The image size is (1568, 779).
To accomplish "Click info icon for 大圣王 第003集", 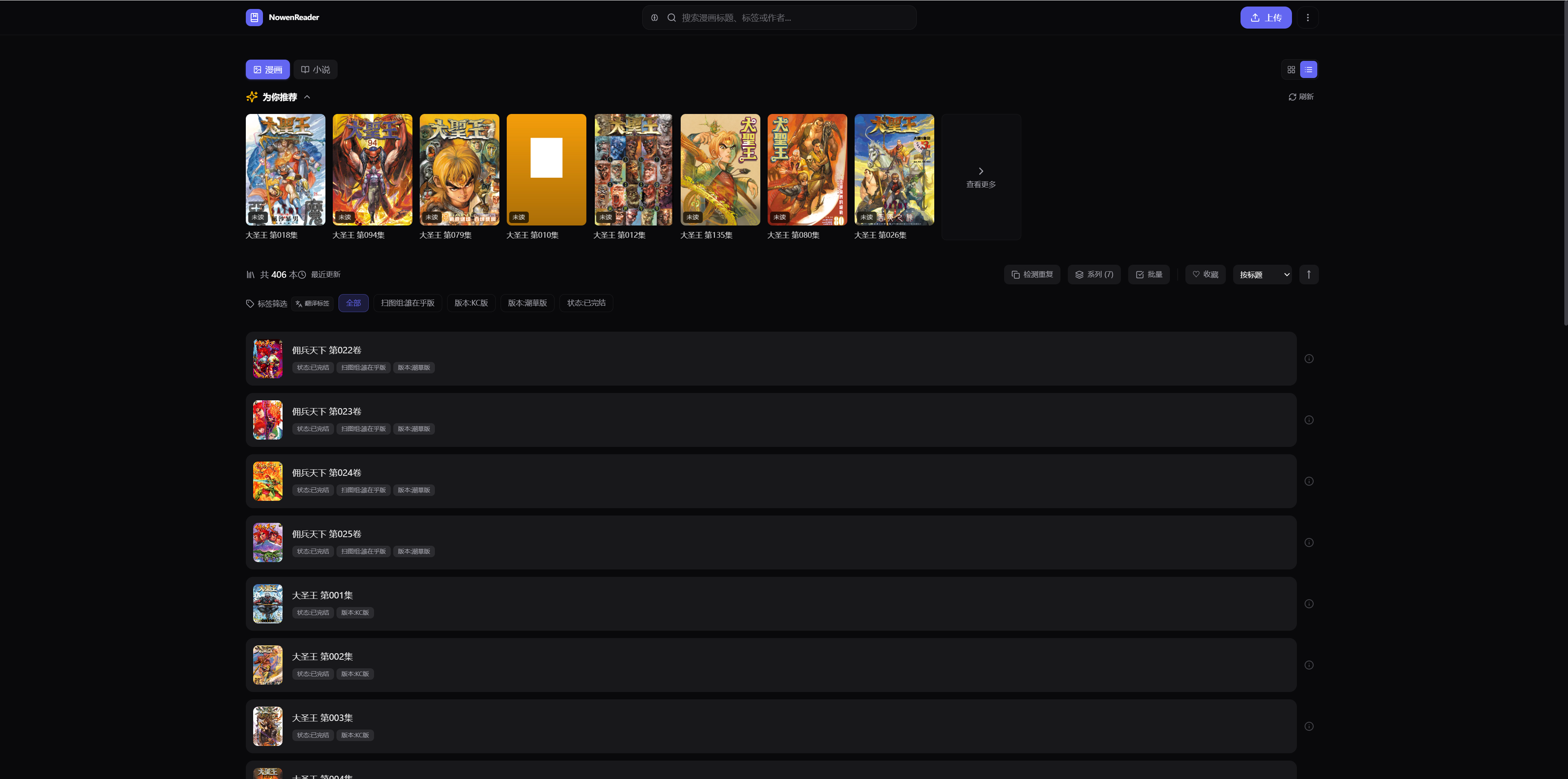I will pos(1309,727).
